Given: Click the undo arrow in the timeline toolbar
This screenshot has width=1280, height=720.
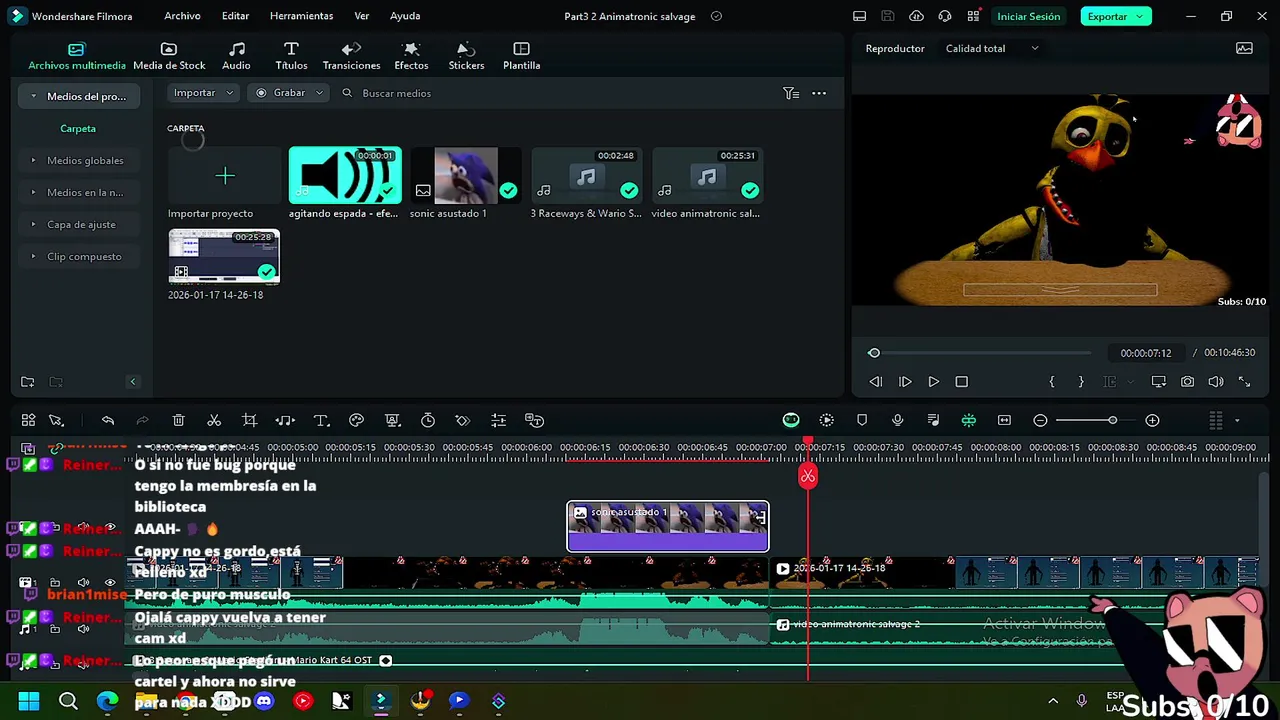Looking at the screenshot, I should pos(108,421).
